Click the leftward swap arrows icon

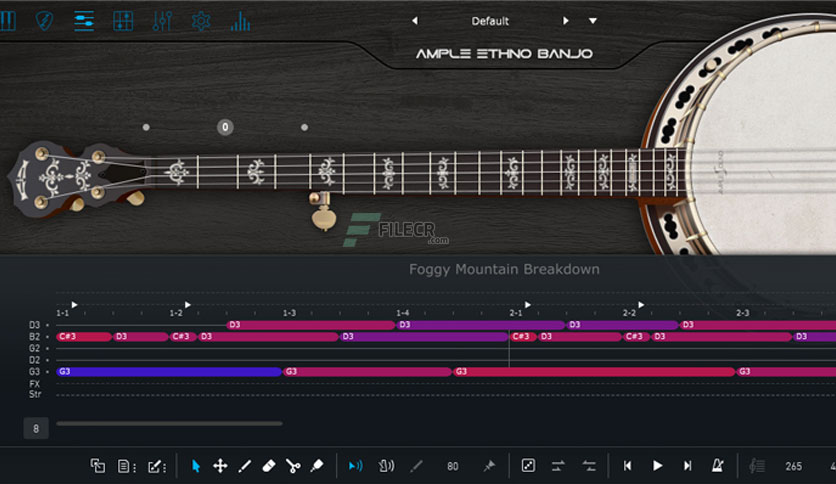(589, 466)
